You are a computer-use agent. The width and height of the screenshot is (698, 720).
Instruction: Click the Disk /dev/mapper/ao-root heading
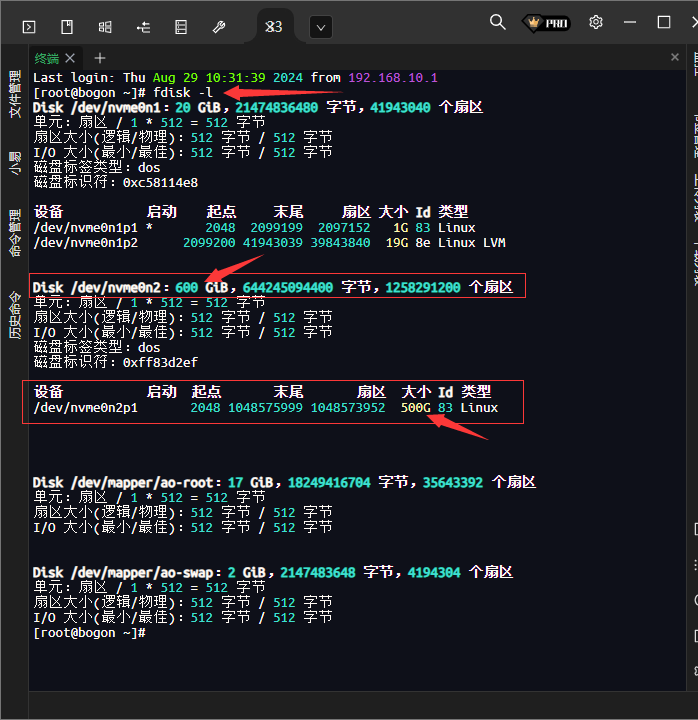click(123, 482)
